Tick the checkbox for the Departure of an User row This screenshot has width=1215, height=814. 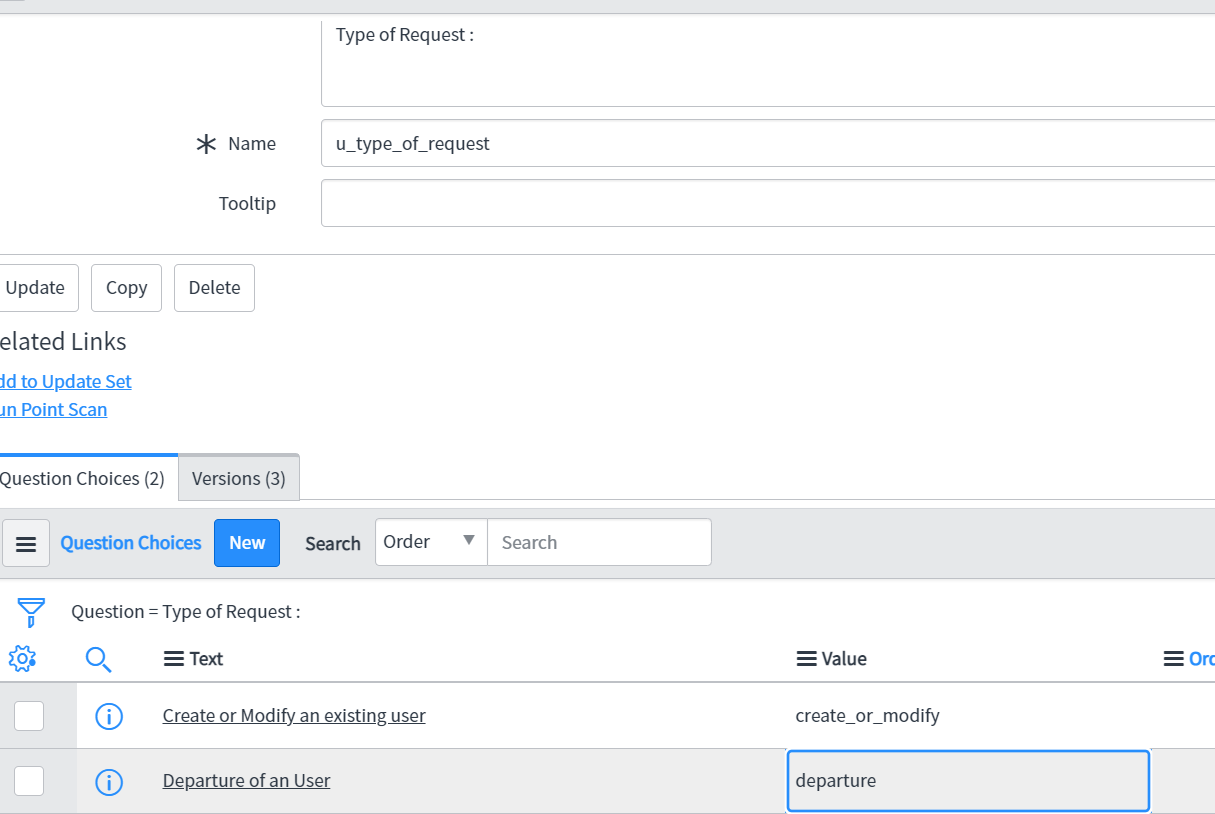(x=29, y=781)
